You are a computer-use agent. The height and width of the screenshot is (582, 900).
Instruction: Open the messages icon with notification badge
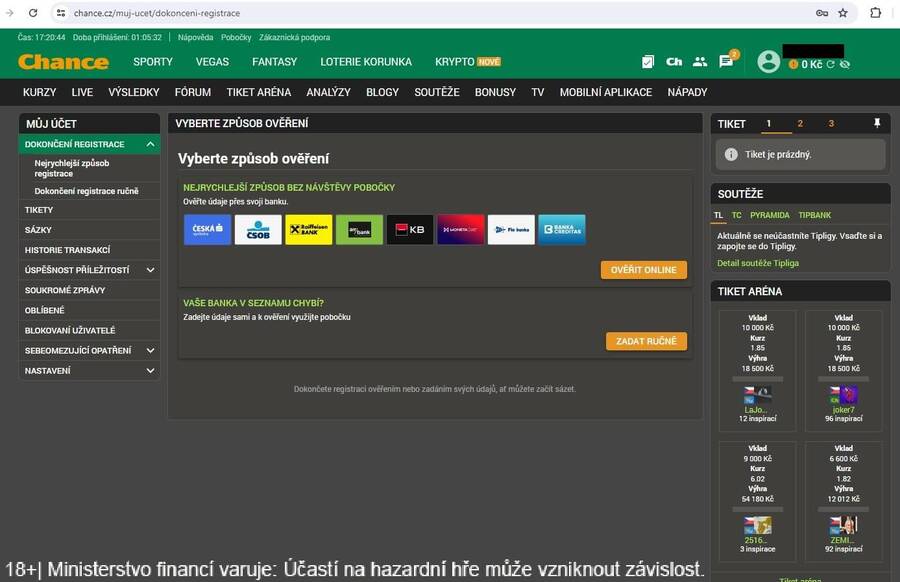tap(727, 61)
